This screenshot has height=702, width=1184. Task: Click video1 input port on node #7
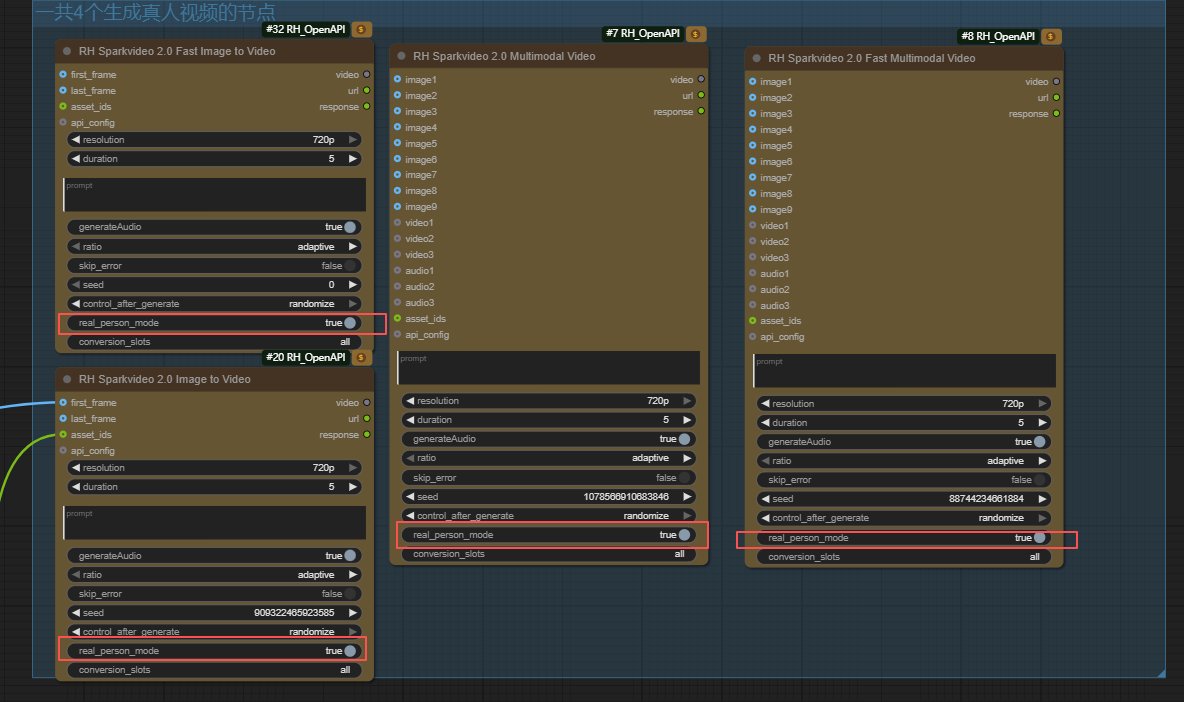pyautogui.click(x=397, y=223)
